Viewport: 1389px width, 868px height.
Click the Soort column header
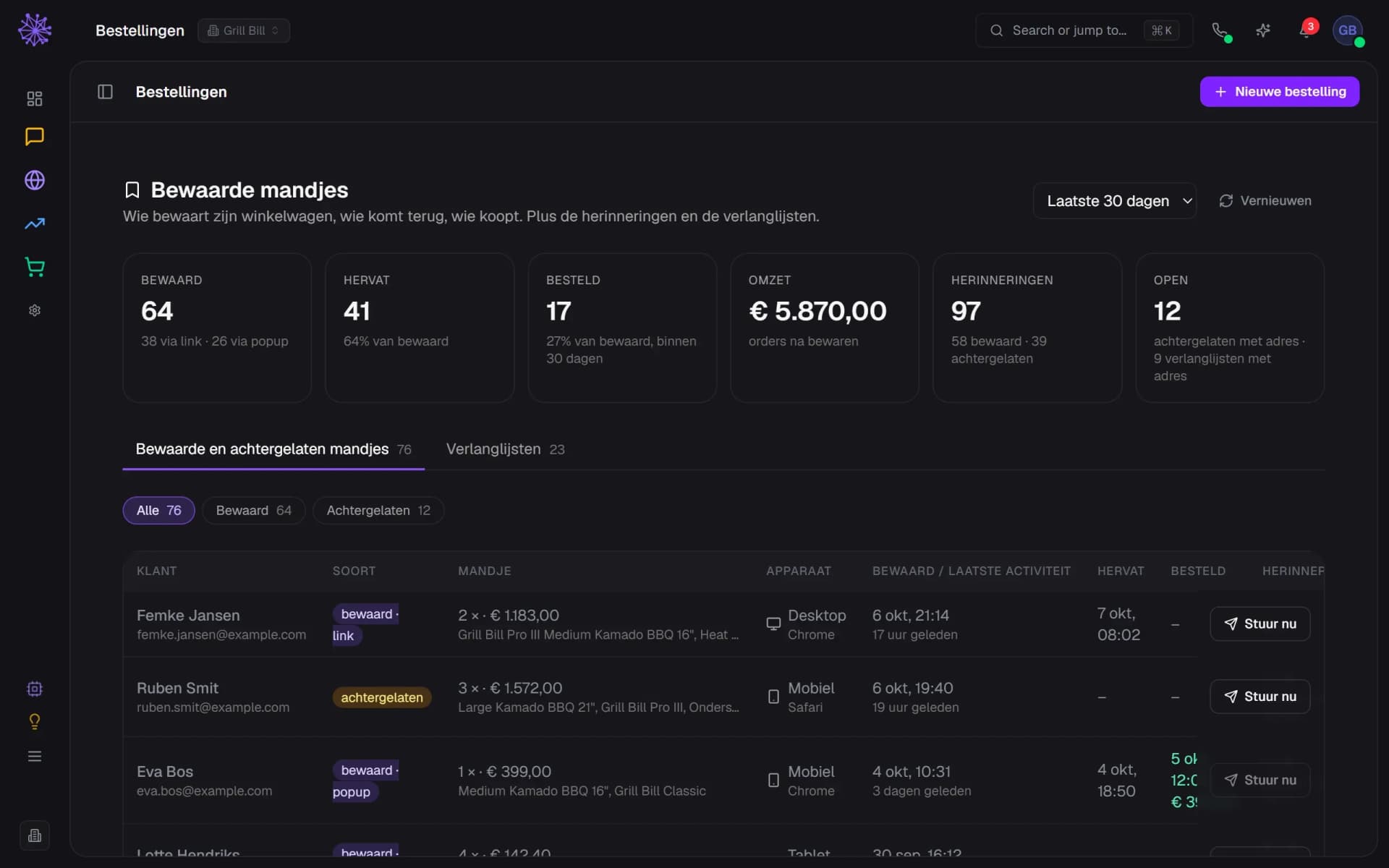tap(354, 571)
